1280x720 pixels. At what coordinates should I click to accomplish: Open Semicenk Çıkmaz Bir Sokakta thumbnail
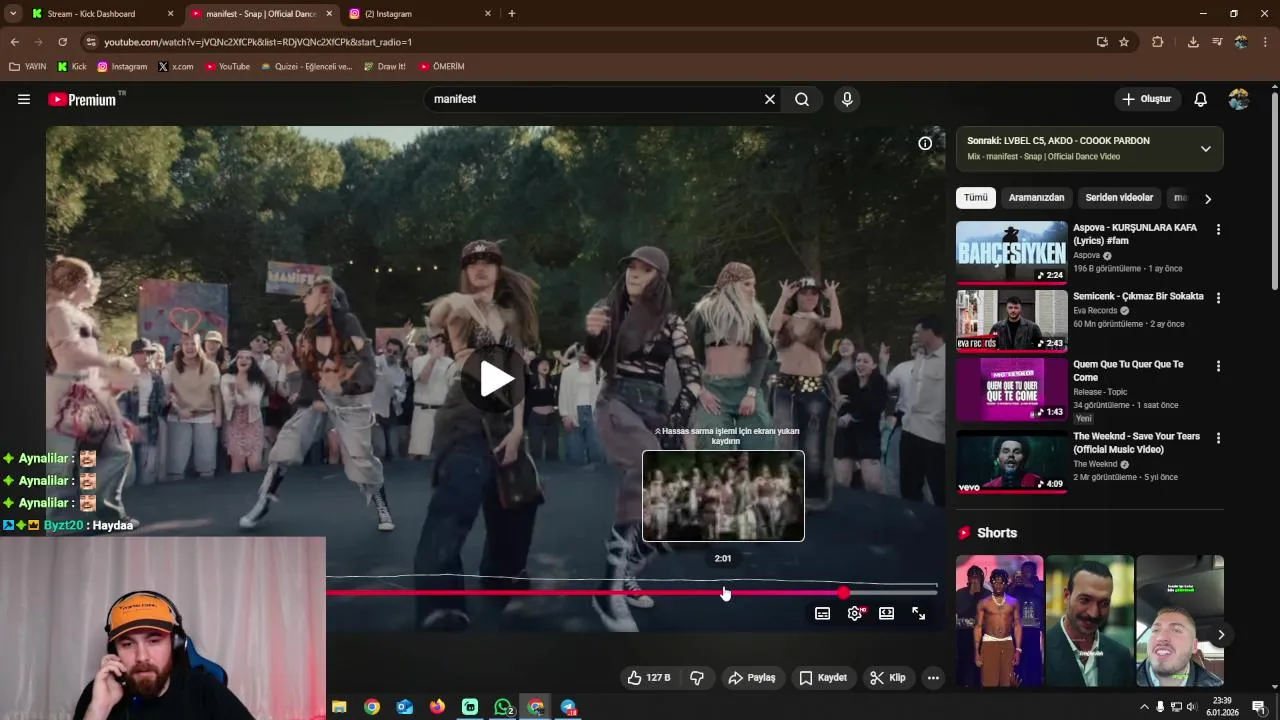coord(1011,321)
